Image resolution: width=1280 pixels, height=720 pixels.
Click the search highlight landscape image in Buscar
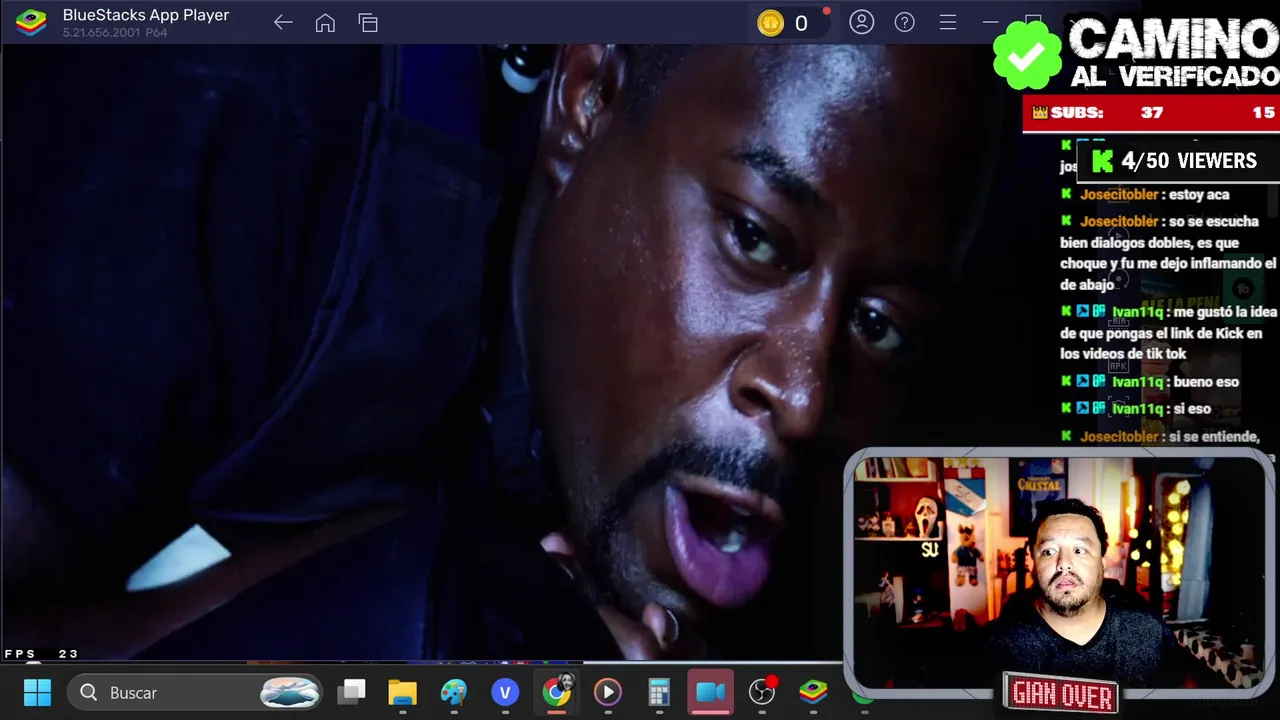click(290, 692)
